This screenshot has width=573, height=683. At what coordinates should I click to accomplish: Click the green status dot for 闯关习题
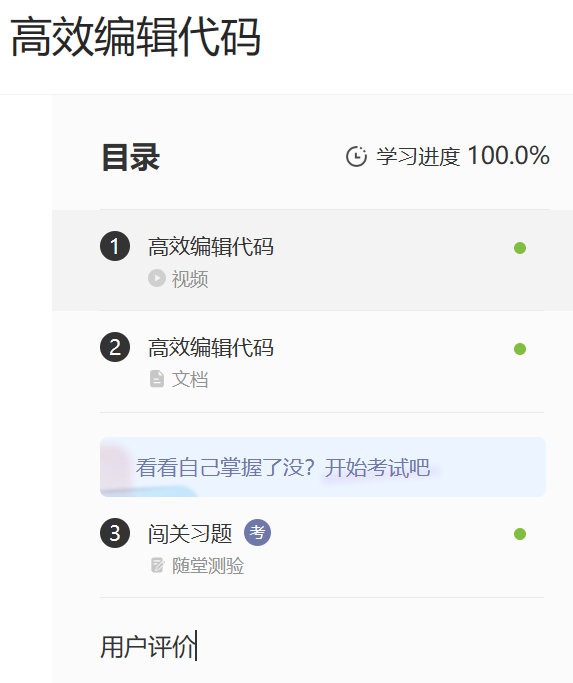520,534
